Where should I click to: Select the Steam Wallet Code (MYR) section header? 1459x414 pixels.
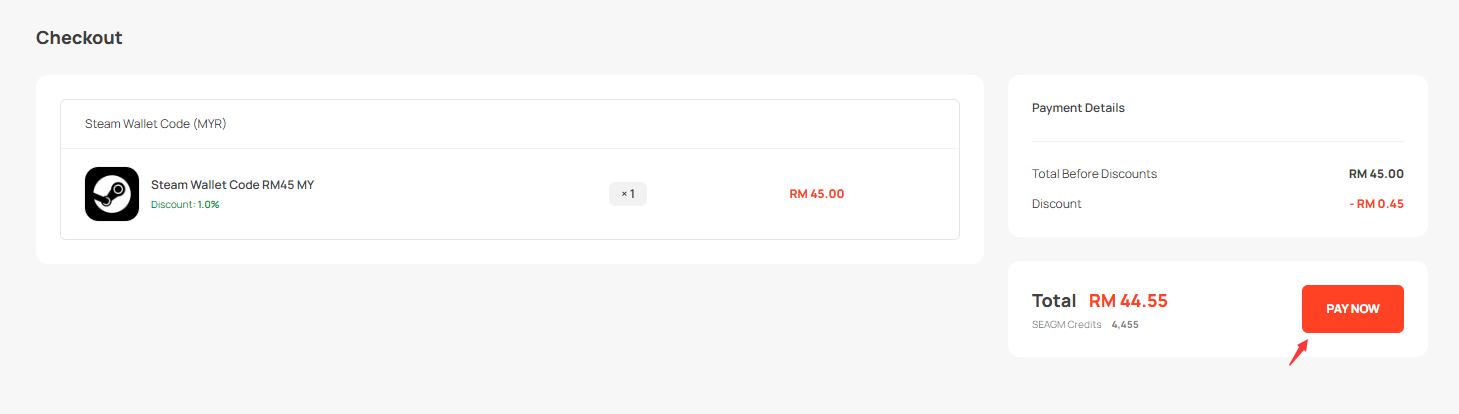(155, 124)
